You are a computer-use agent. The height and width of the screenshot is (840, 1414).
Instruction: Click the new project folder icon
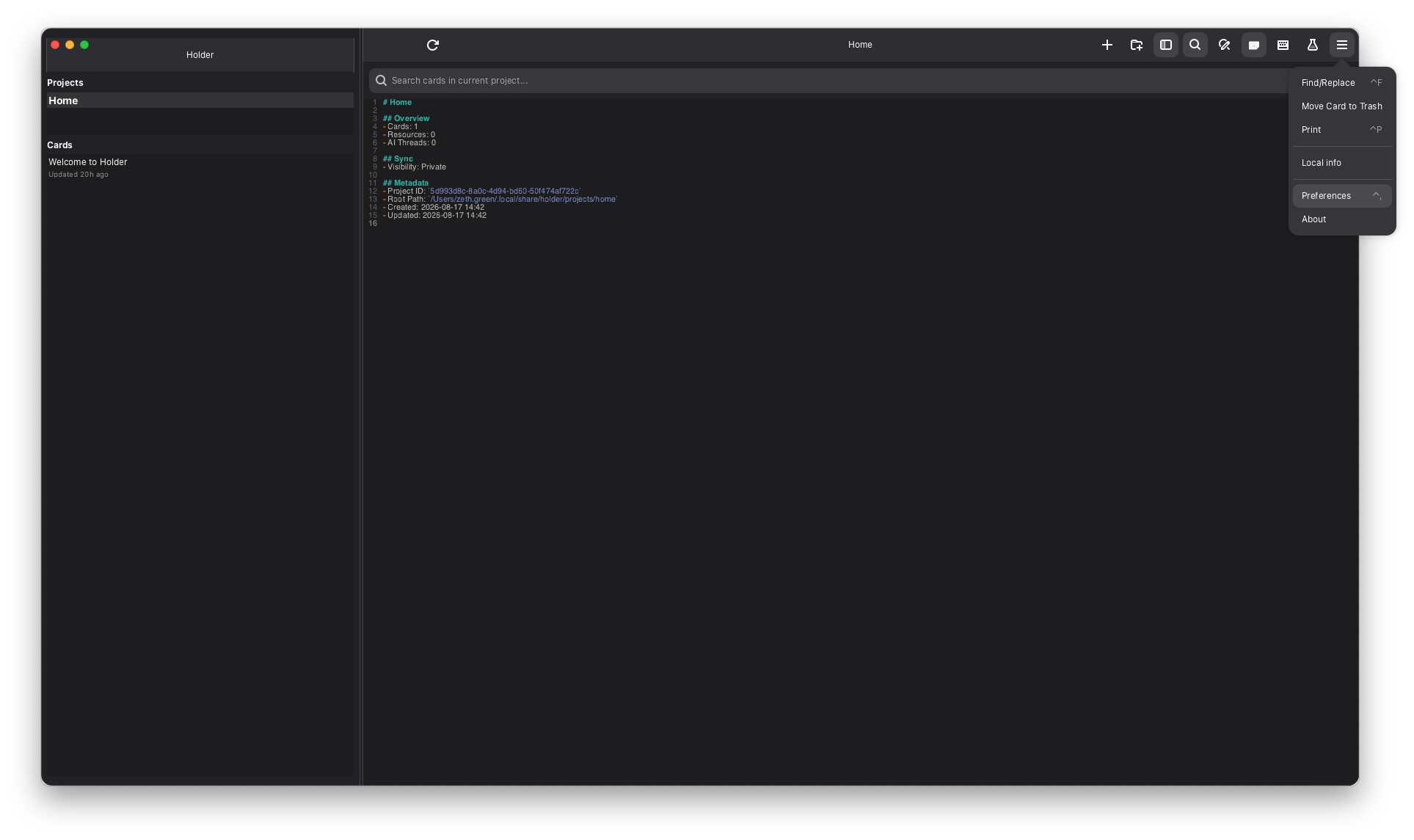[1137, 45]
